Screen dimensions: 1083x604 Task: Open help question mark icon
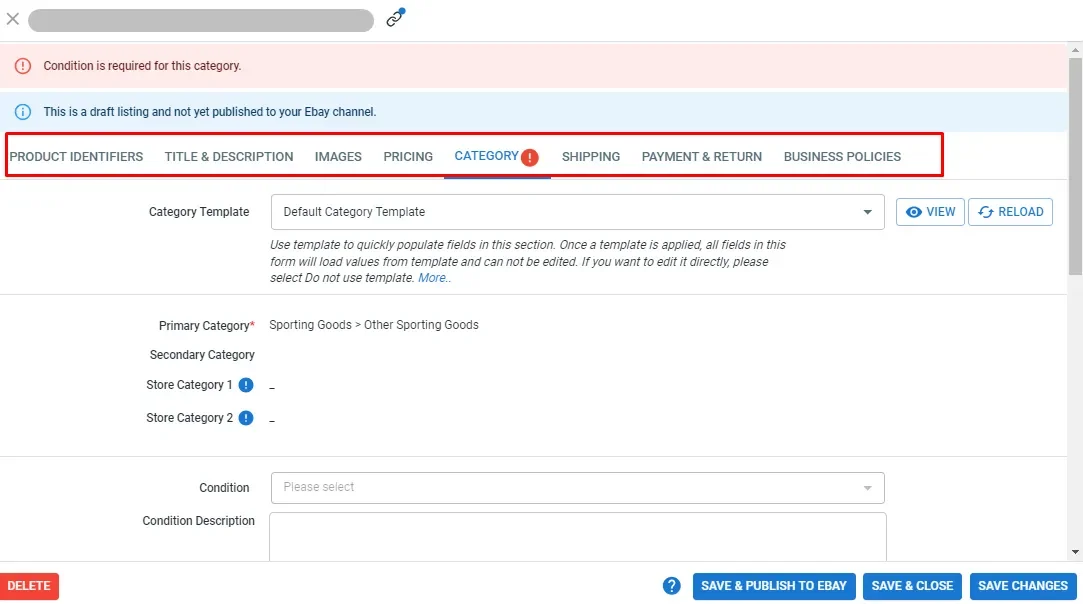tap(671, 586)
